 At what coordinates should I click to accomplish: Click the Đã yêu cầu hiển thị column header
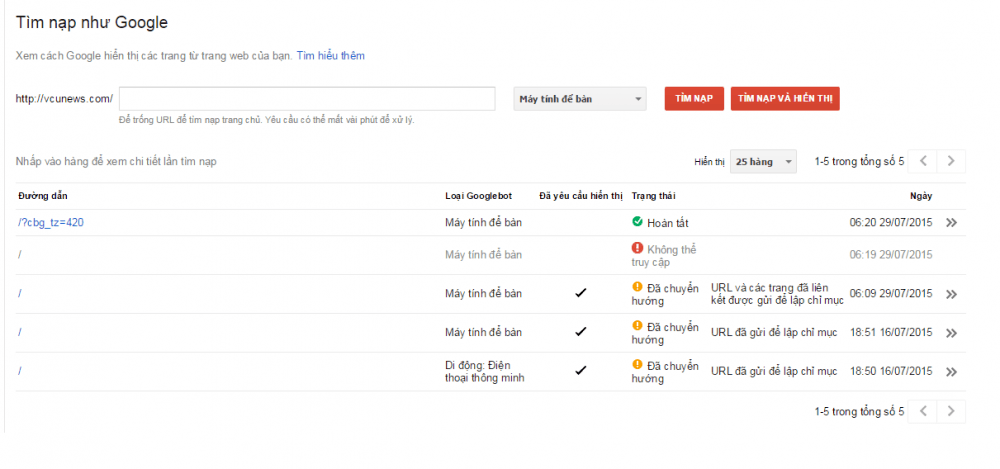[581, 196]
